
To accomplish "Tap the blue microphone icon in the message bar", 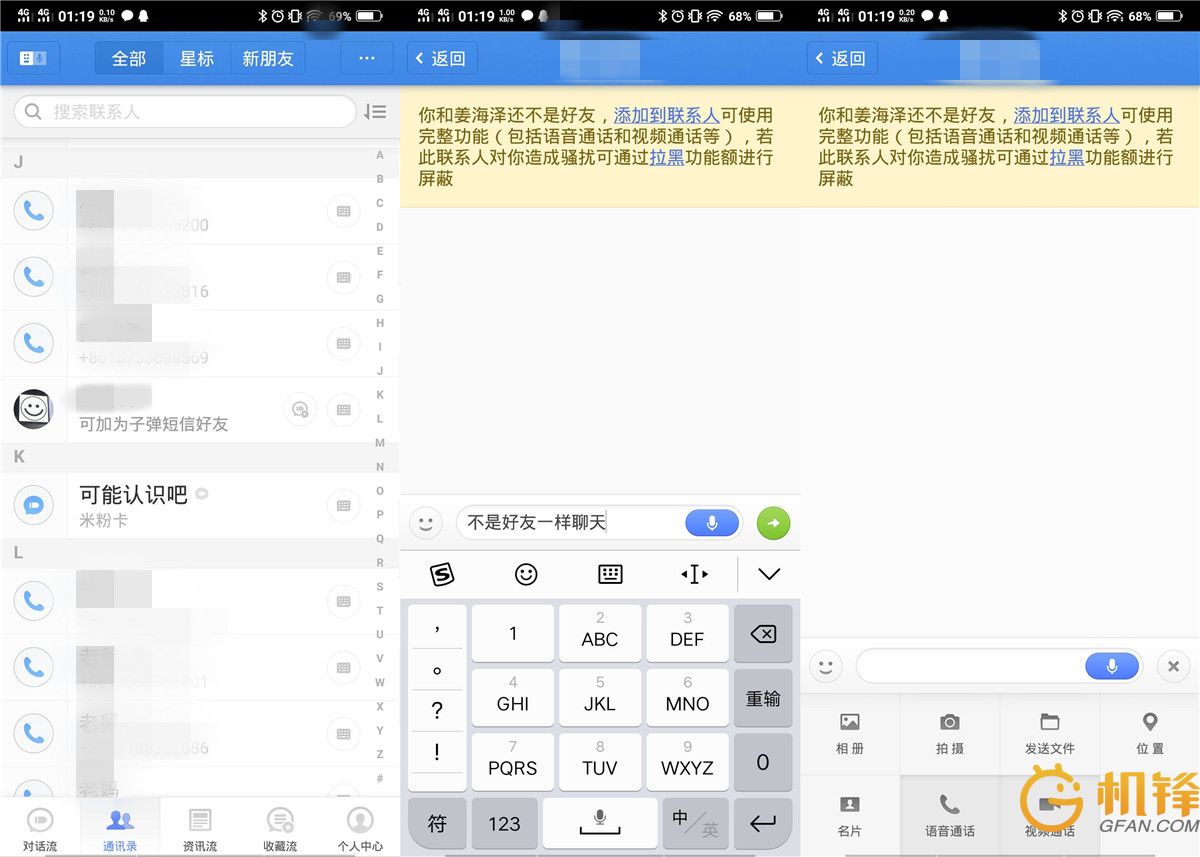I will pos(711,523).
